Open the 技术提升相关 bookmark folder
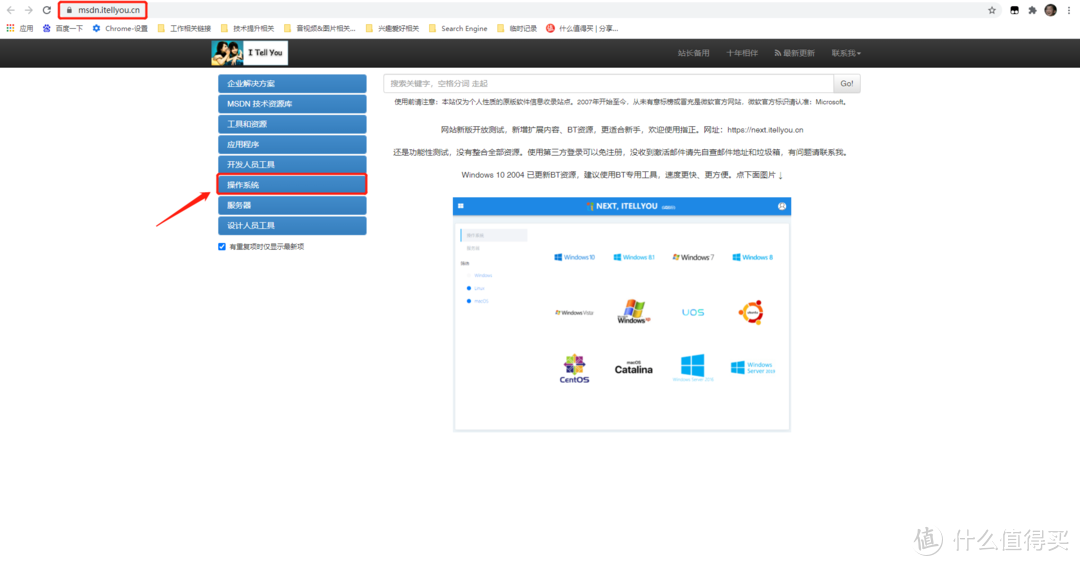1080x566 pixels. [x=247, y=28]
